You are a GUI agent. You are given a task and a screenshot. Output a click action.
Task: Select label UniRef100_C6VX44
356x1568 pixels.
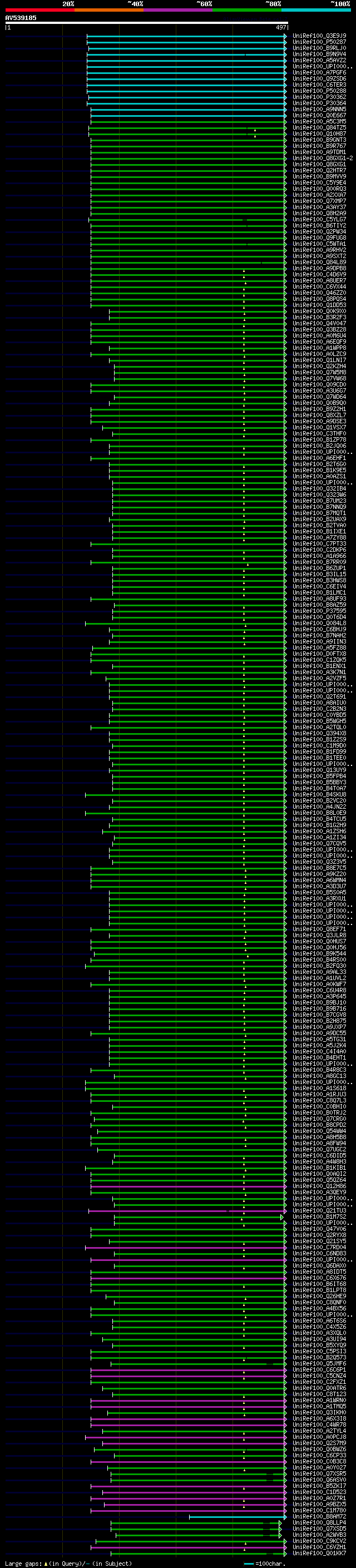coord(319,286)
